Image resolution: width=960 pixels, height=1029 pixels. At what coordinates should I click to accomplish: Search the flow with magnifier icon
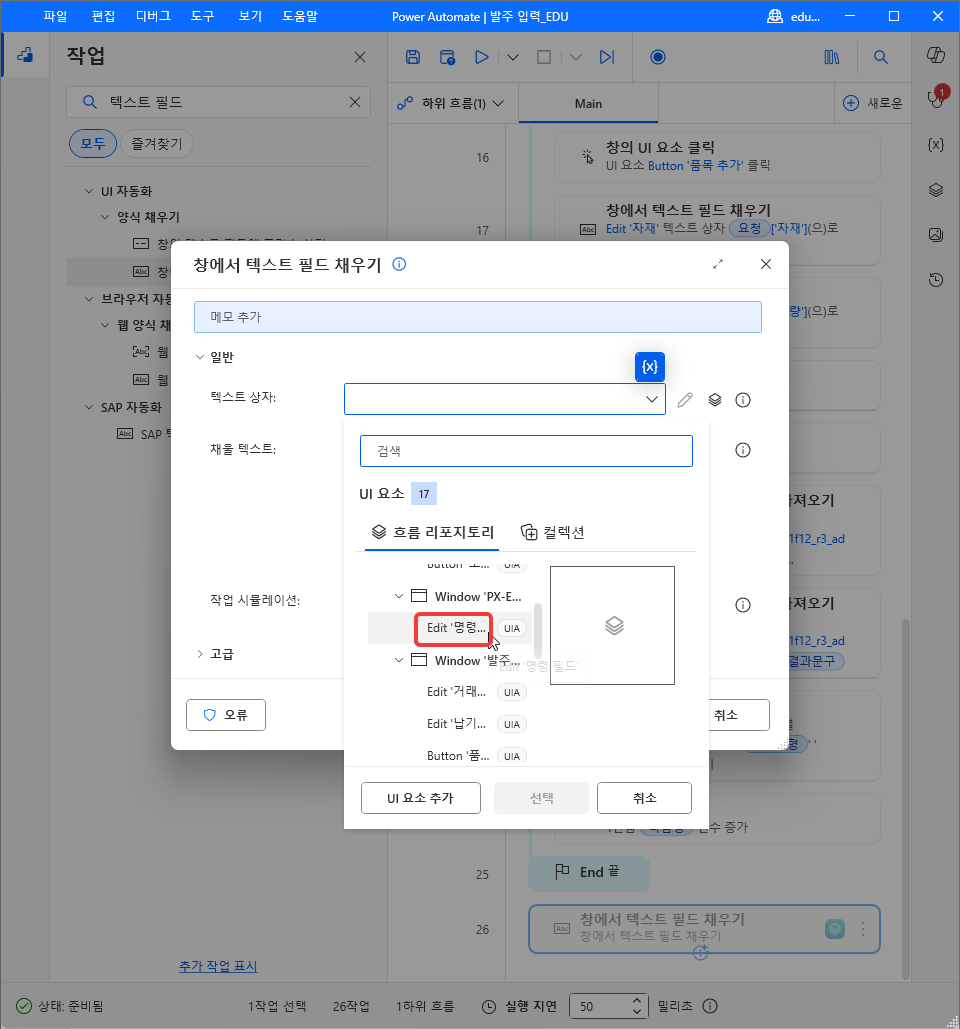(x=881, y=57)
